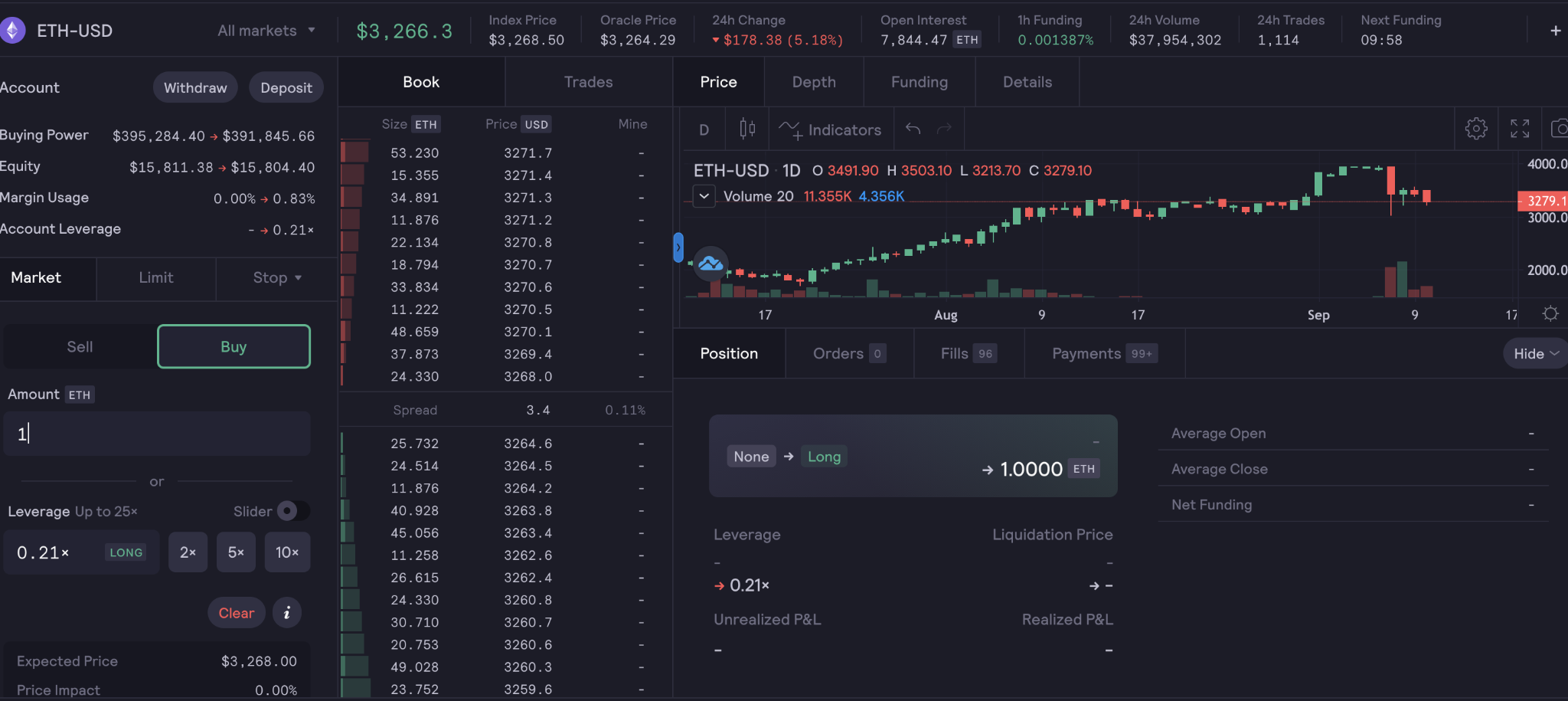Viewport: 1568px width, 701px height.
Task: Expand the All markets dropdown
Action: [266, 31]
